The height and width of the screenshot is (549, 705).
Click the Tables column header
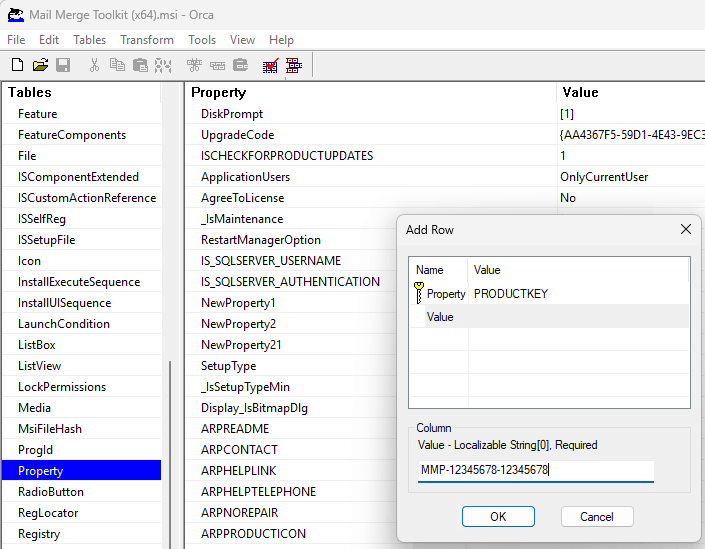coord(82,92)
